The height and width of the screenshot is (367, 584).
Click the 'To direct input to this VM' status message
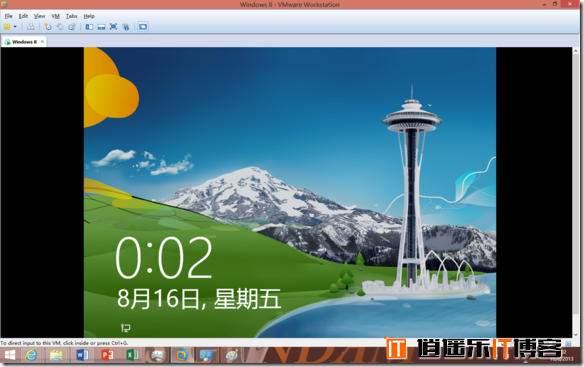point(64,343)
